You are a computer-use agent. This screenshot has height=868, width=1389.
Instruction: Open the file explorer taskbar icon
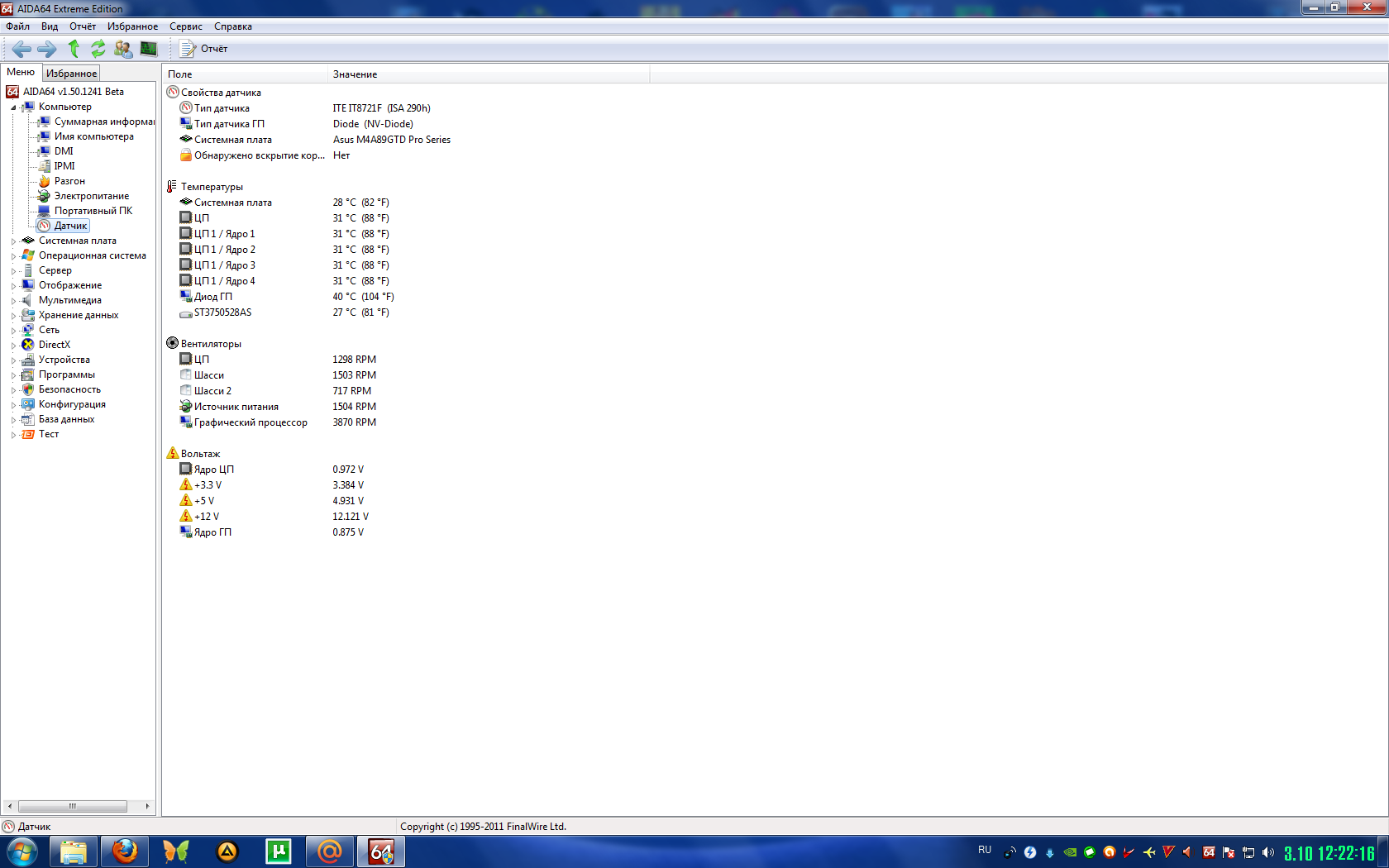pyautogui.click(x=74, y=851)
